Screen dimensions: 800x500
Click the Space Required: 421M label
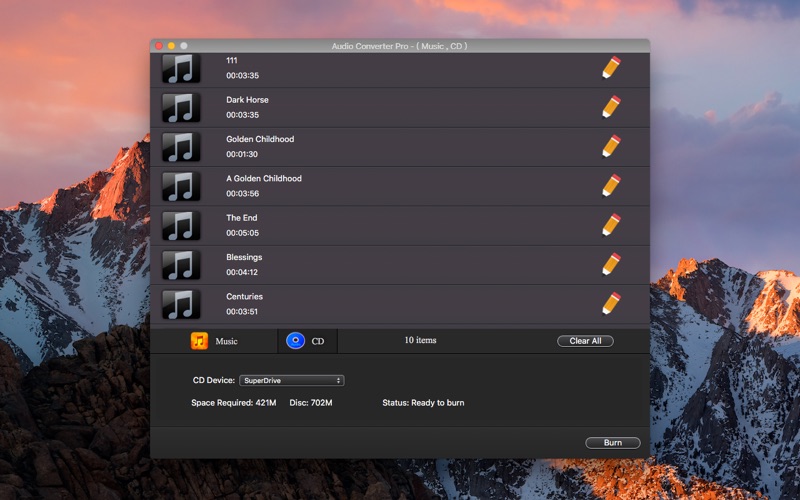pos(234,403)
